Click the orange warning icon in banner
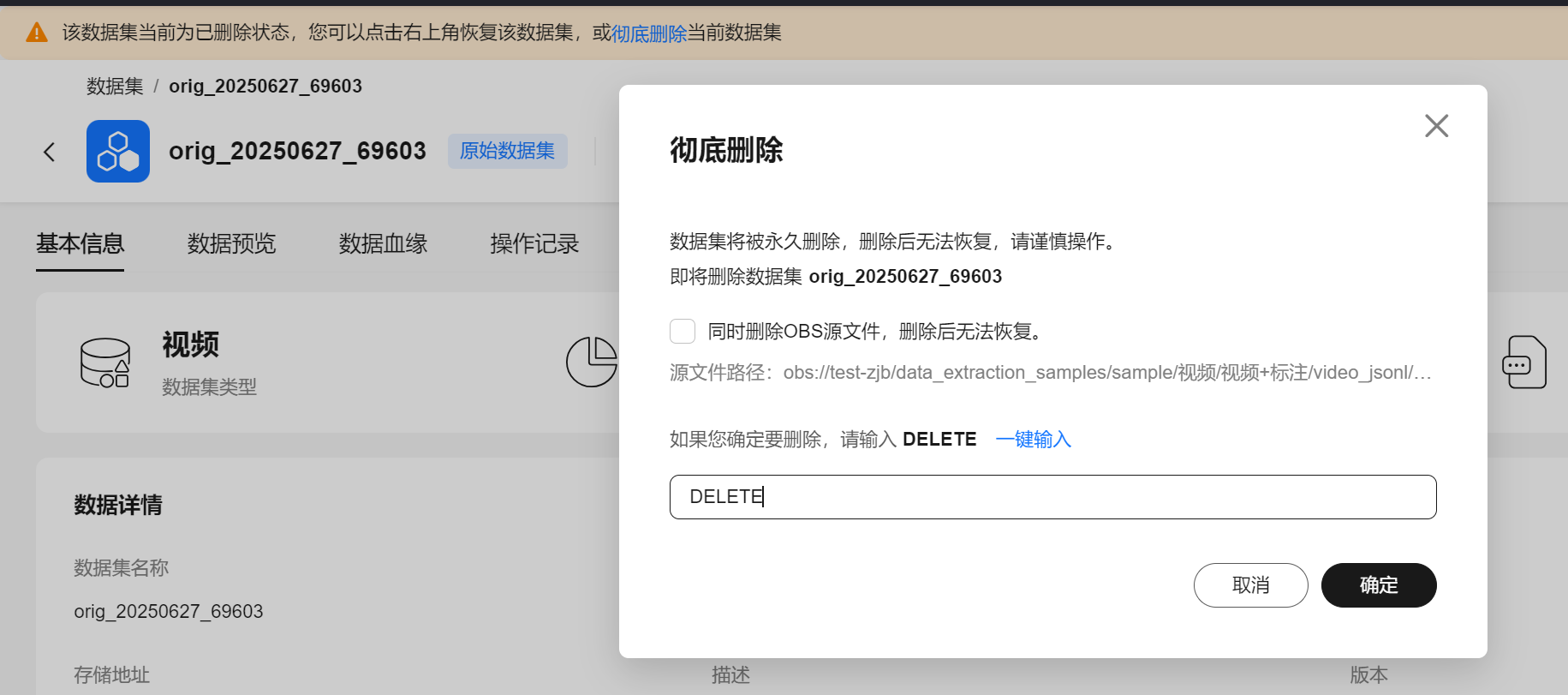1568x695 pixels. click(x=37, y=33)
